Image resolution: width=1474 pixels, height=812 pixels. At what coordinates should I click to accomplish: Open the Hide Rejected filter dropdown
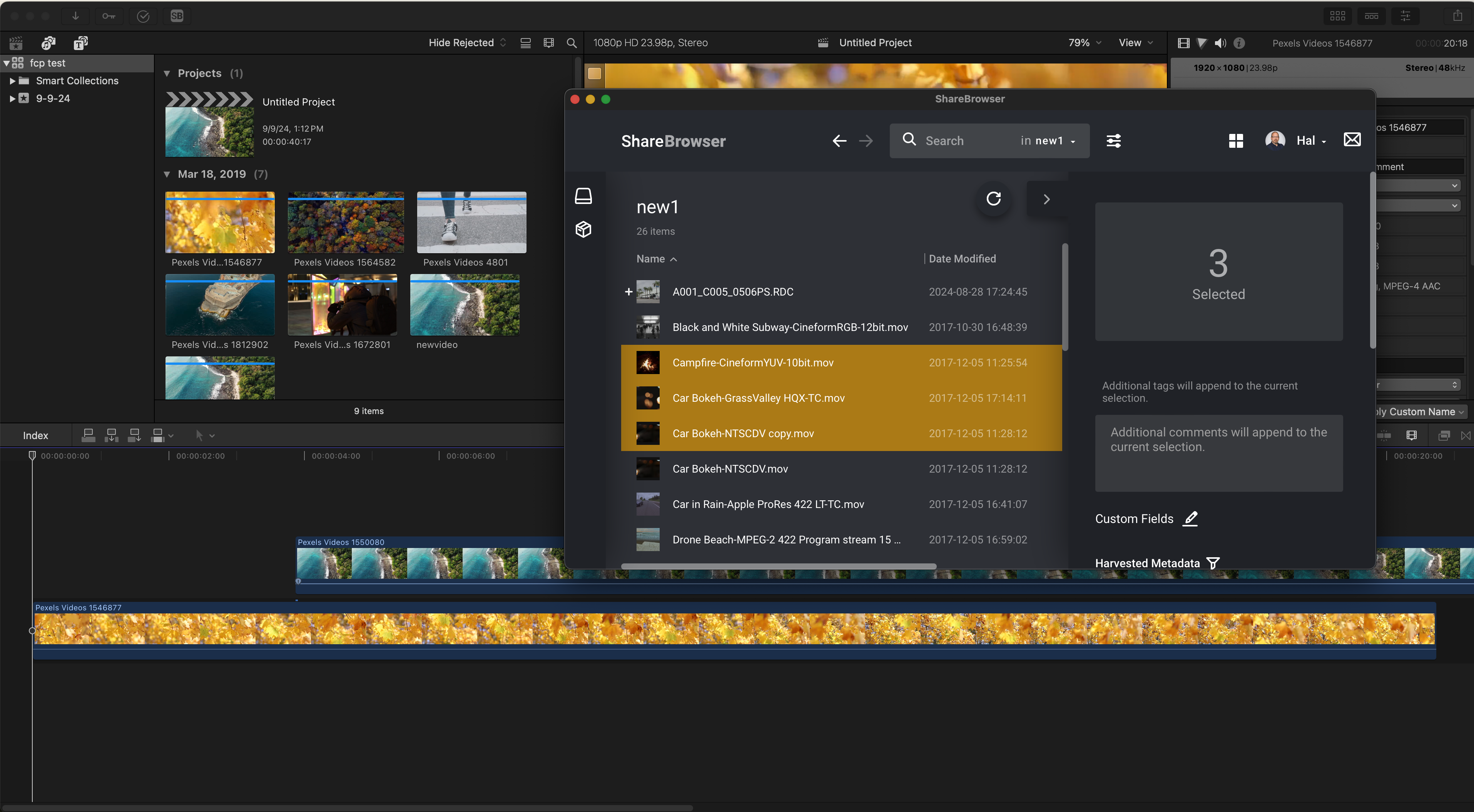click(x=467, y=43)
